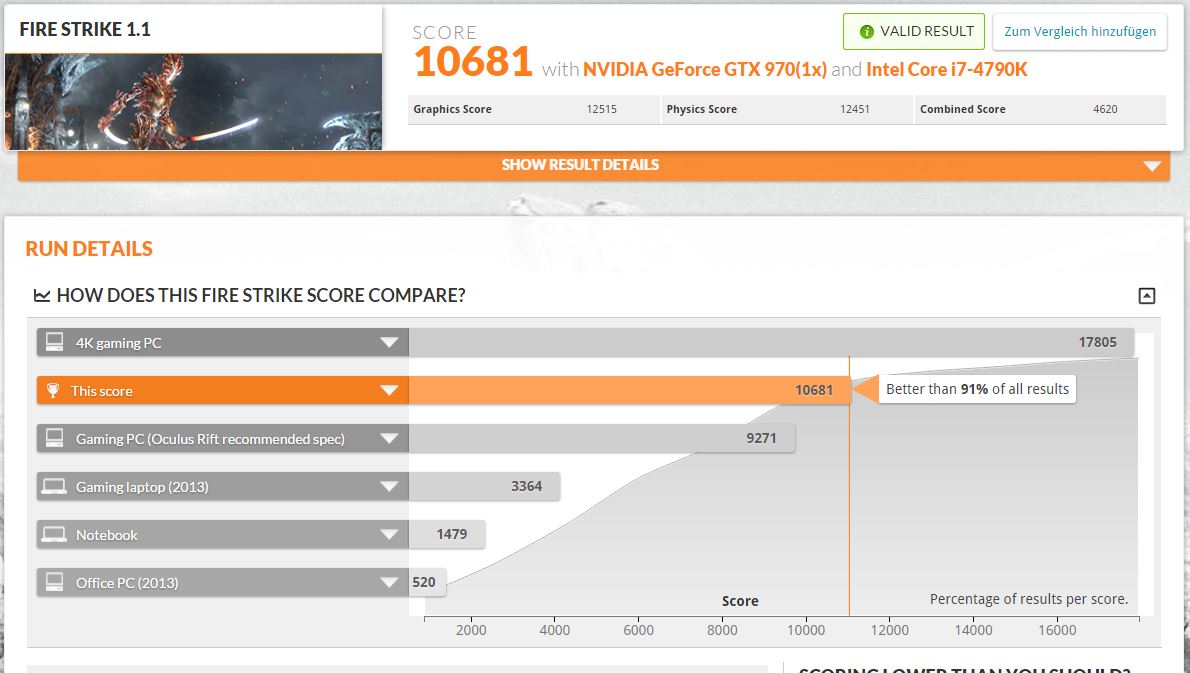Click the 3364 value on Gaming laptop bar
The image size is (1190, 673).
[527, 486]
